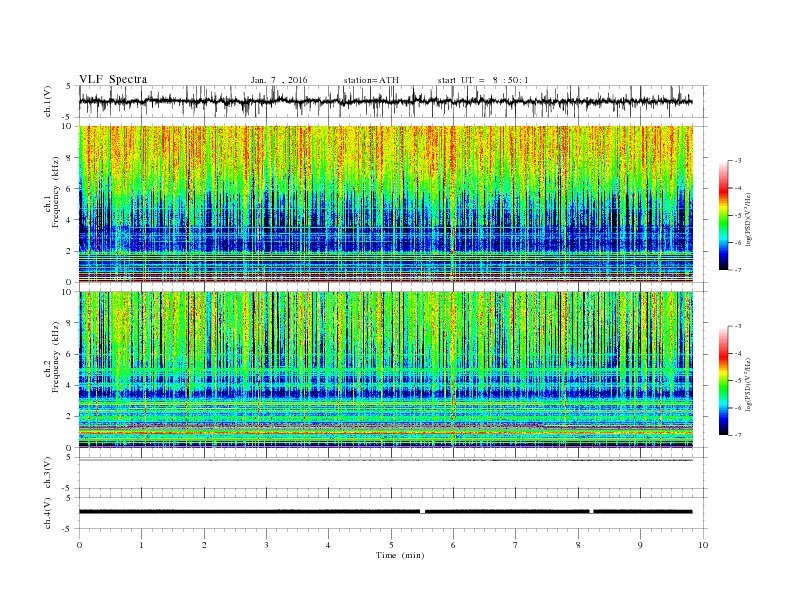Select the upper colorbar "log(PSD)(V²/Hz)" label
This screenshot has height=612, width=792.
tap(748, 218)
